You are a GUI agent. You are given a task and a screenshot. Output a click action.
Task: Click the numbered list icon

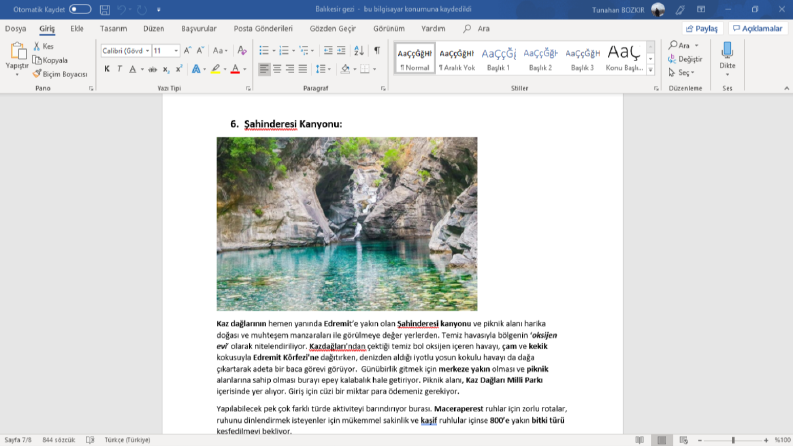point(284,51)
